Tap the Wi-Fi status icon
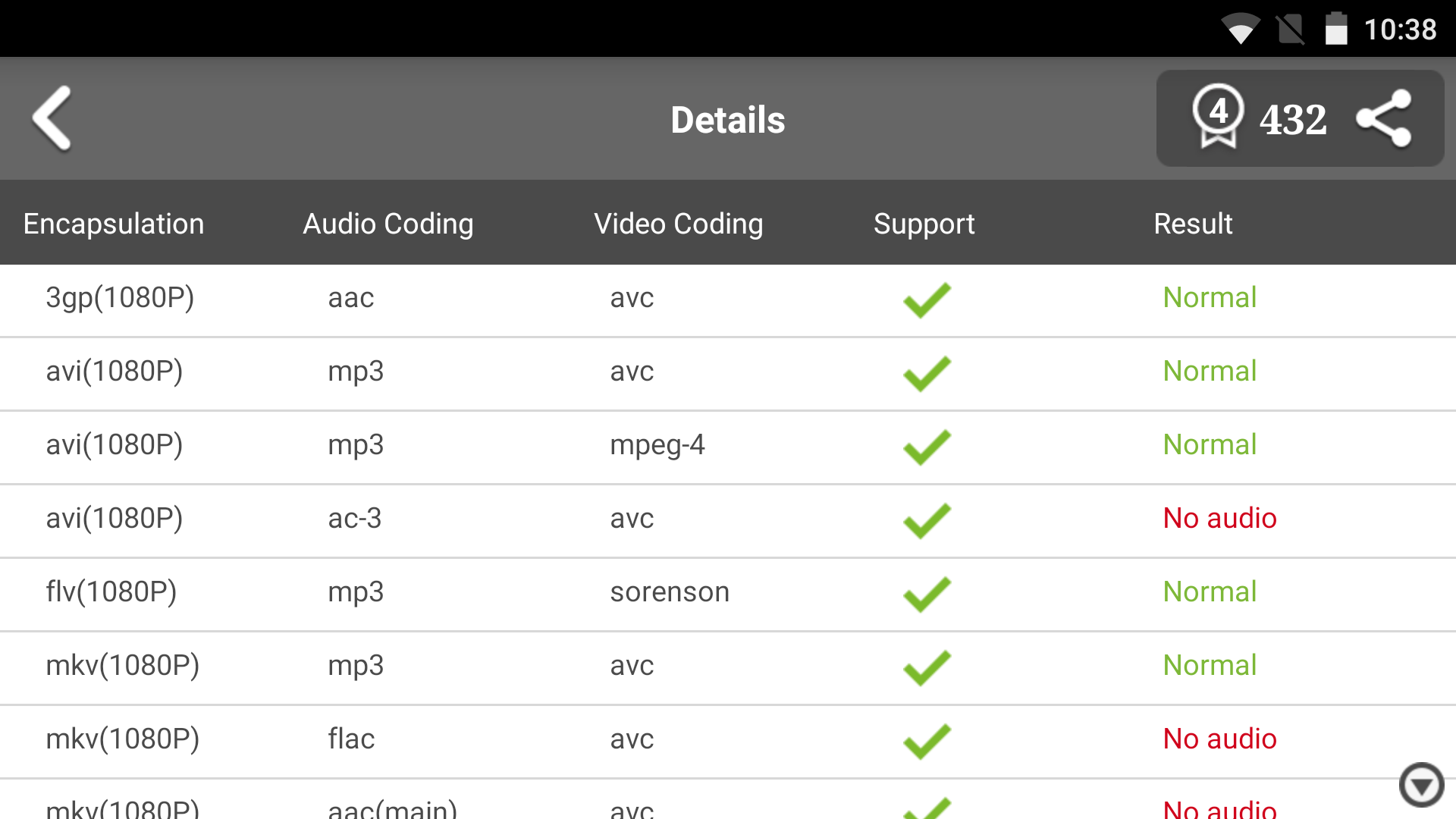The image size is (1456, 819). click(x=1240, y=30)
